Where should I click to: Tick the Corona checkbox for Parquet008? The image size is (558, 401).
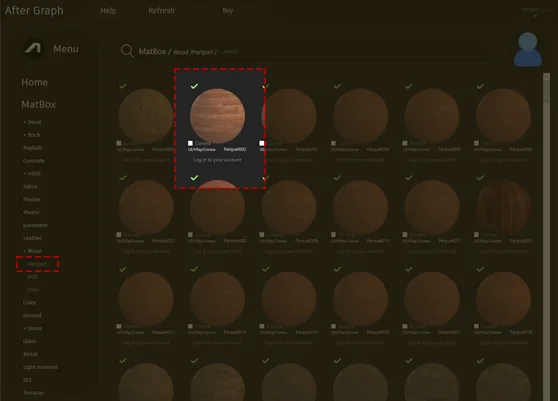pyautogui.click(x=190, y=234)
